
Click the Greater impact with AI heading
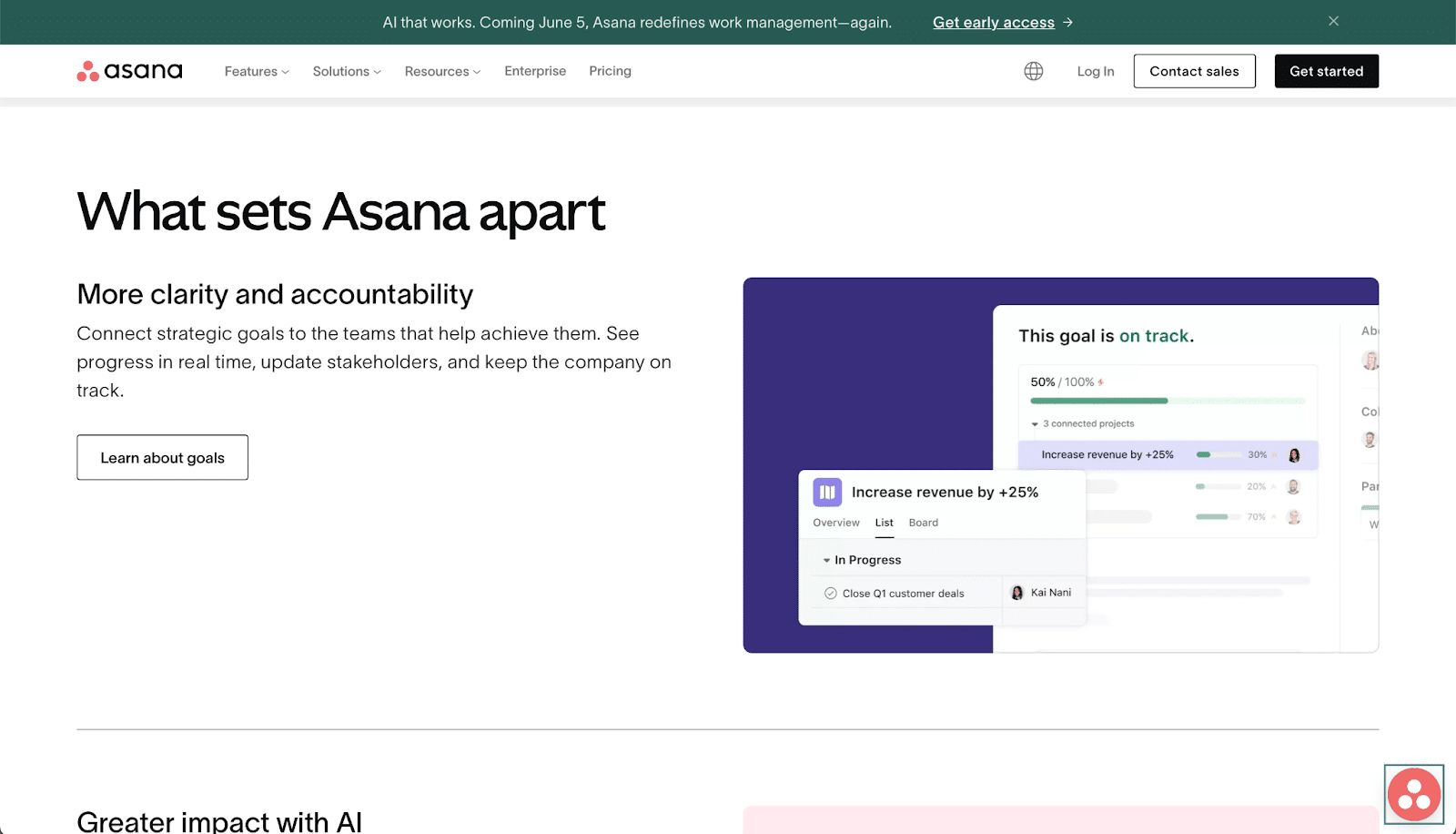[219, 821]
